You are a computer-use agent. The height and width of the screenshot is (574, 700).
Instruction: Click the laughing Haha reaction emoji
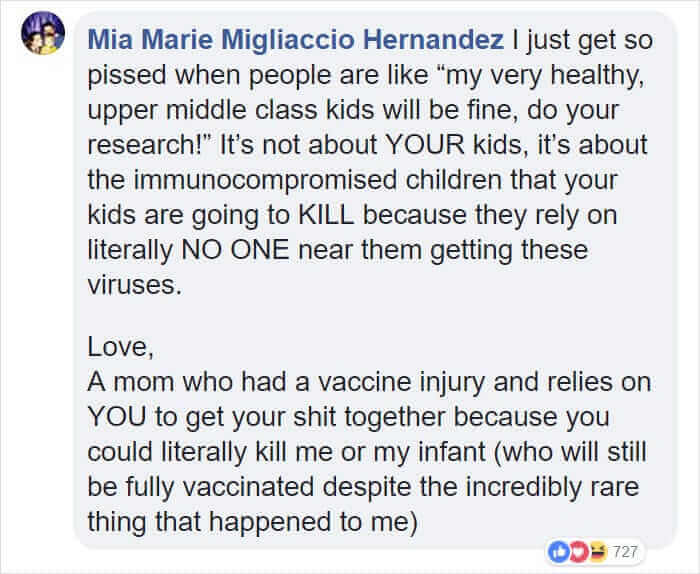(x=597, y=552)
